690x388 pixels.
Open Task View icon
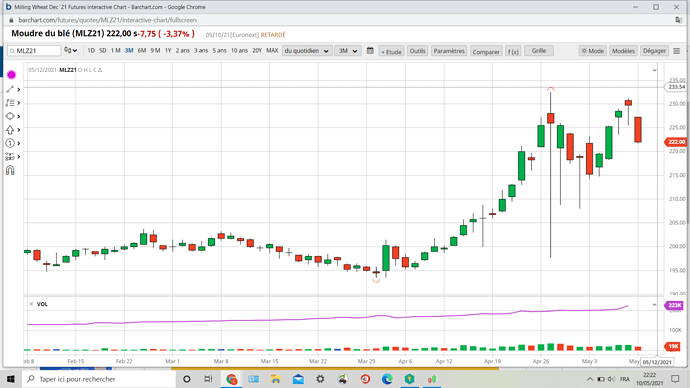[x=209, y=379]
